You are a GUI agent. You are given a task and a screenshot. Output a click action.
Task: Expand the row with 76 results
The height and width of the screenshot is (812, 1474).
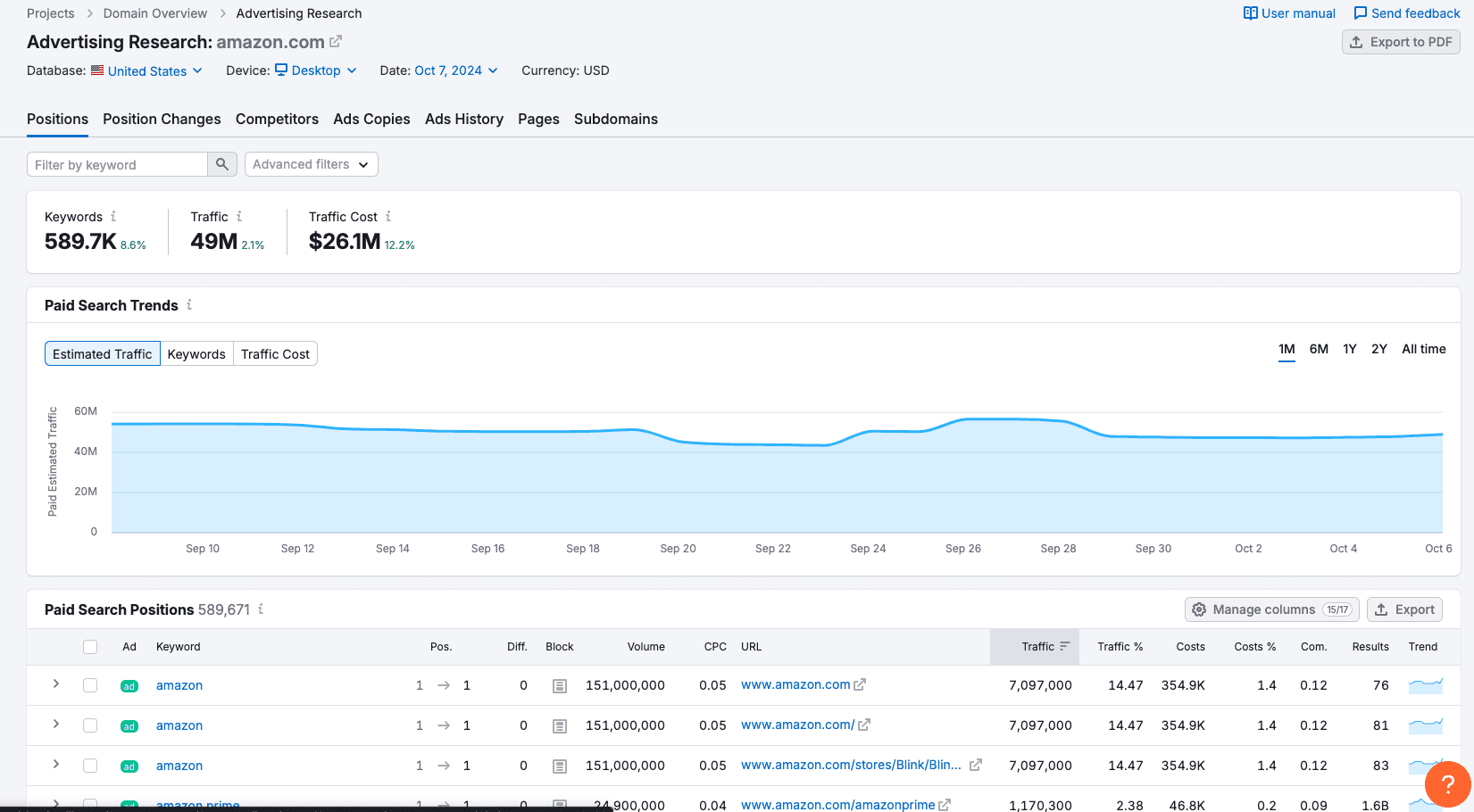pos(56,684)
